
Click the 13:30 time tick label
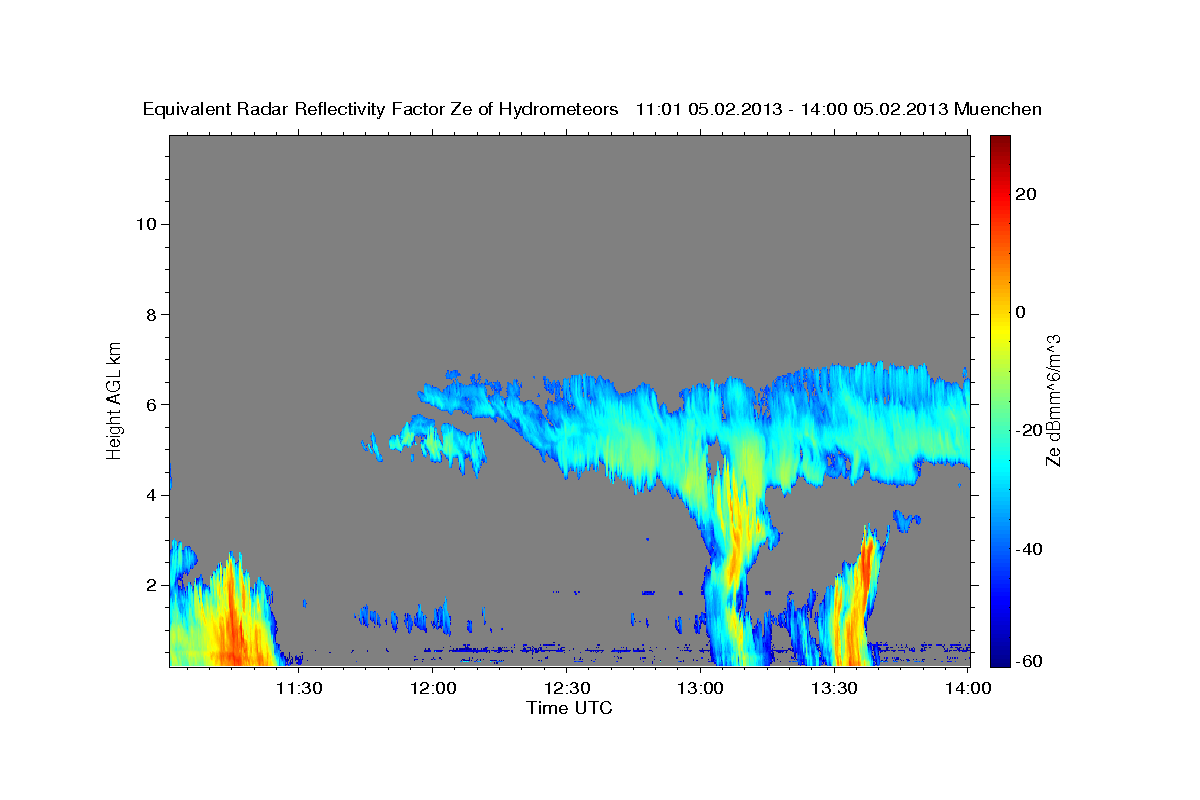pyautogui.click(x=835, y=689)
